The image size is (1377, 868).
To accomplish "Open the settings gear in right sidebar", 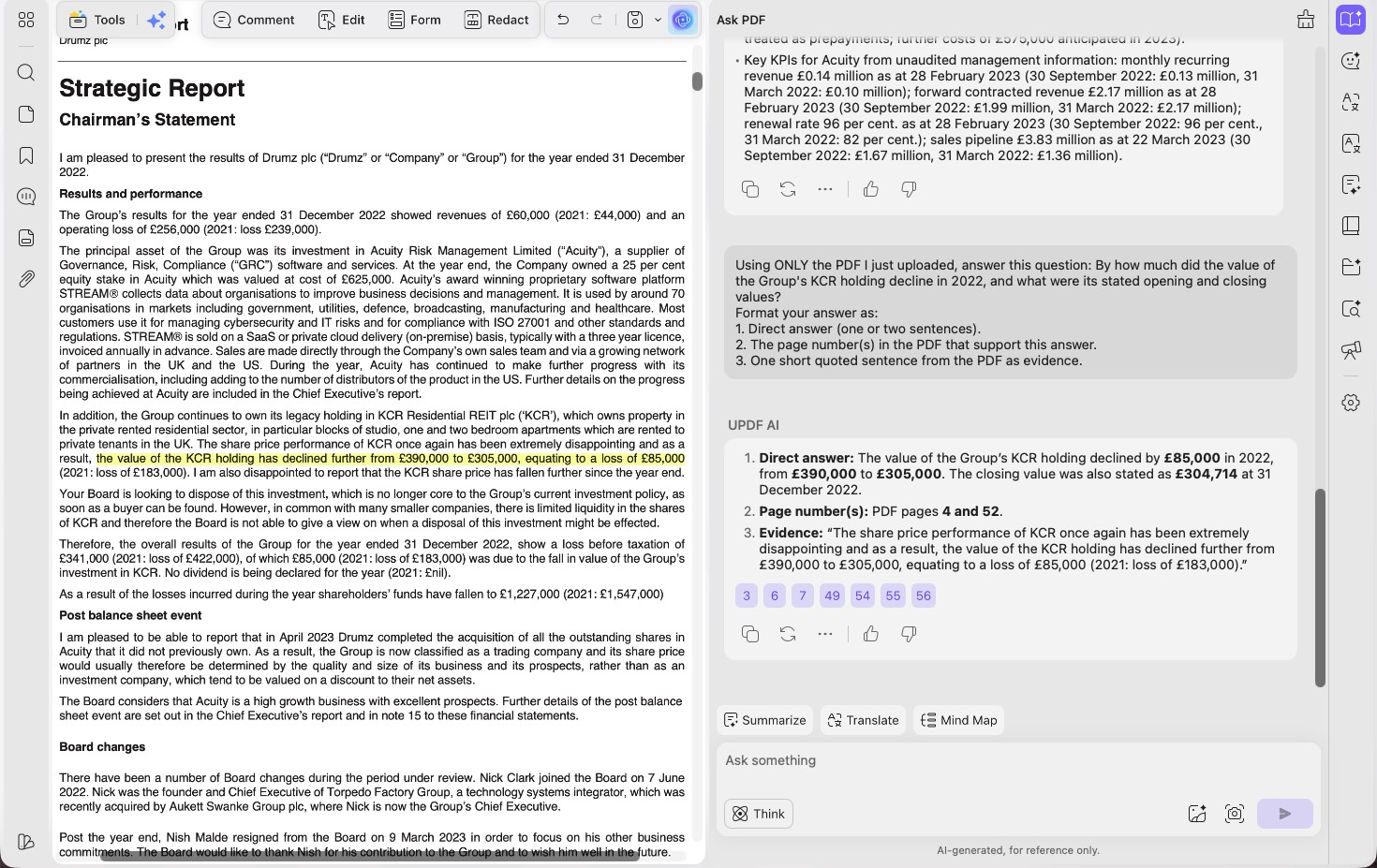I will click(x=1351, y=403).
